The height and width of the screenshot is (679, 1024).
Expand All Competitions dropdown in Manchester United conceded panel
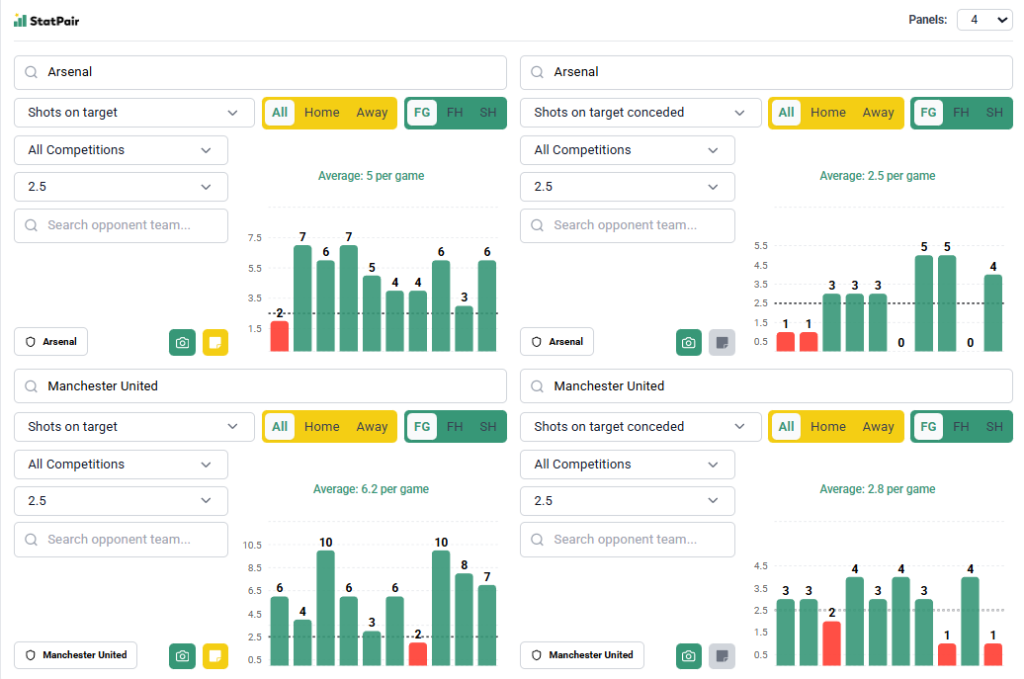tap(627, 464)
